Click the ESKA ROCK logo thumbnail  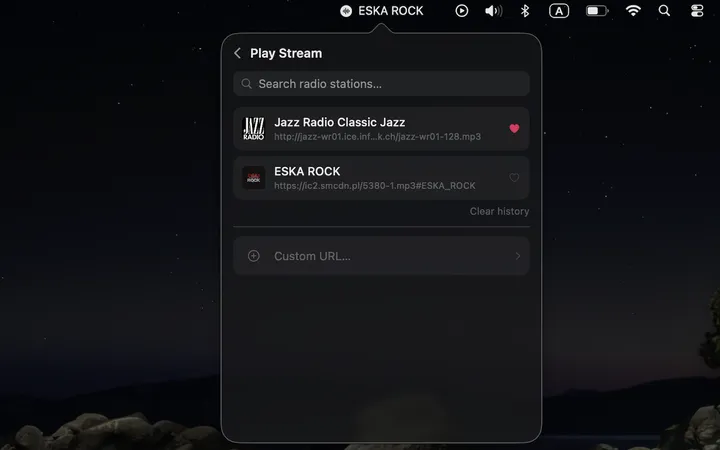253,178
